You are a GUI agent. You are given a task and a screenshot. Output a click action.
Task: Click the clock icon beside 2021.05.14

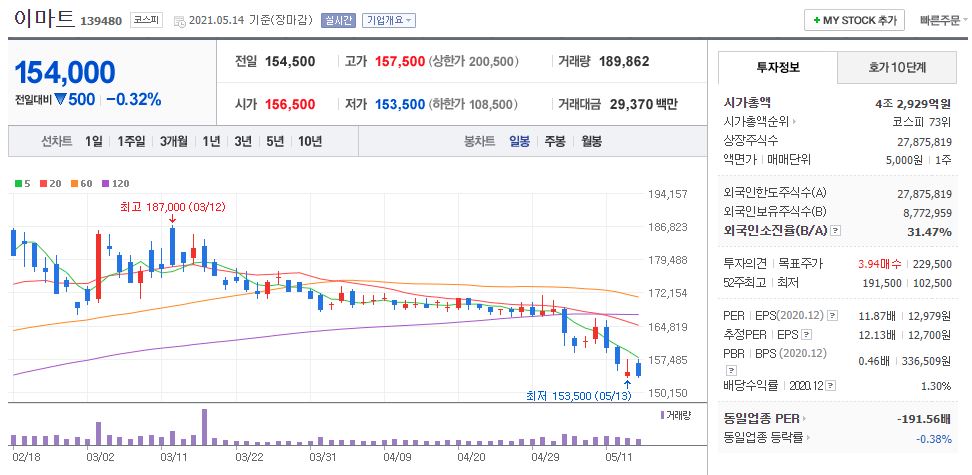coord(179,21)
